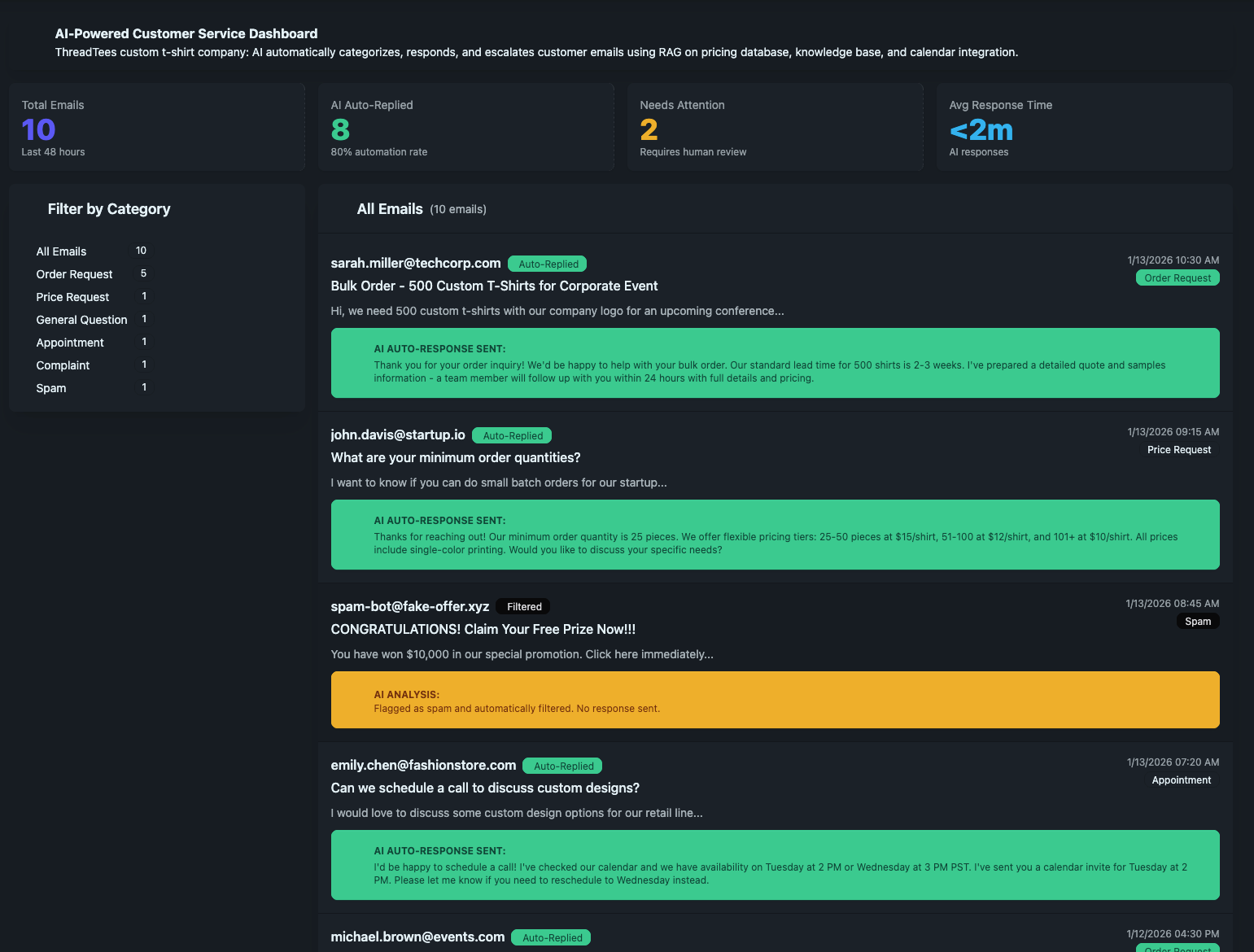Screen dimensions: 1254x952
Task: Show only Complaint emails
Action: tap(63, 365)
